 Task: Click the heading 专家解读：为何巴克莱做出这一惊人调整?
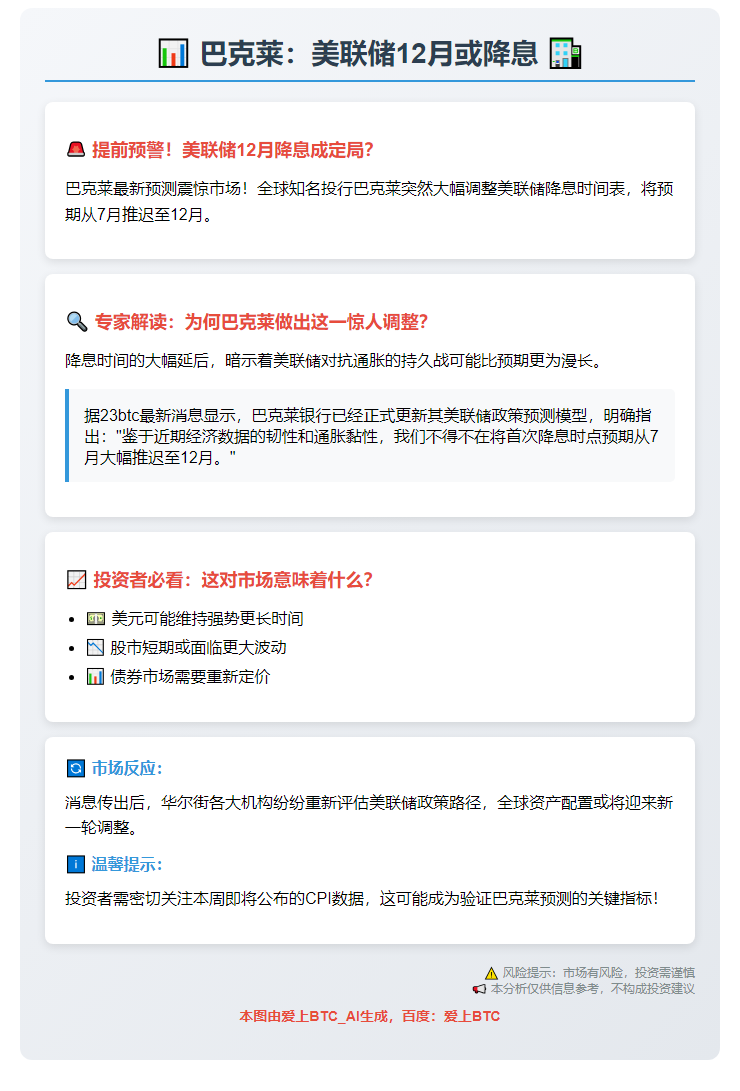pyautogui.click(x=261, y=321)
